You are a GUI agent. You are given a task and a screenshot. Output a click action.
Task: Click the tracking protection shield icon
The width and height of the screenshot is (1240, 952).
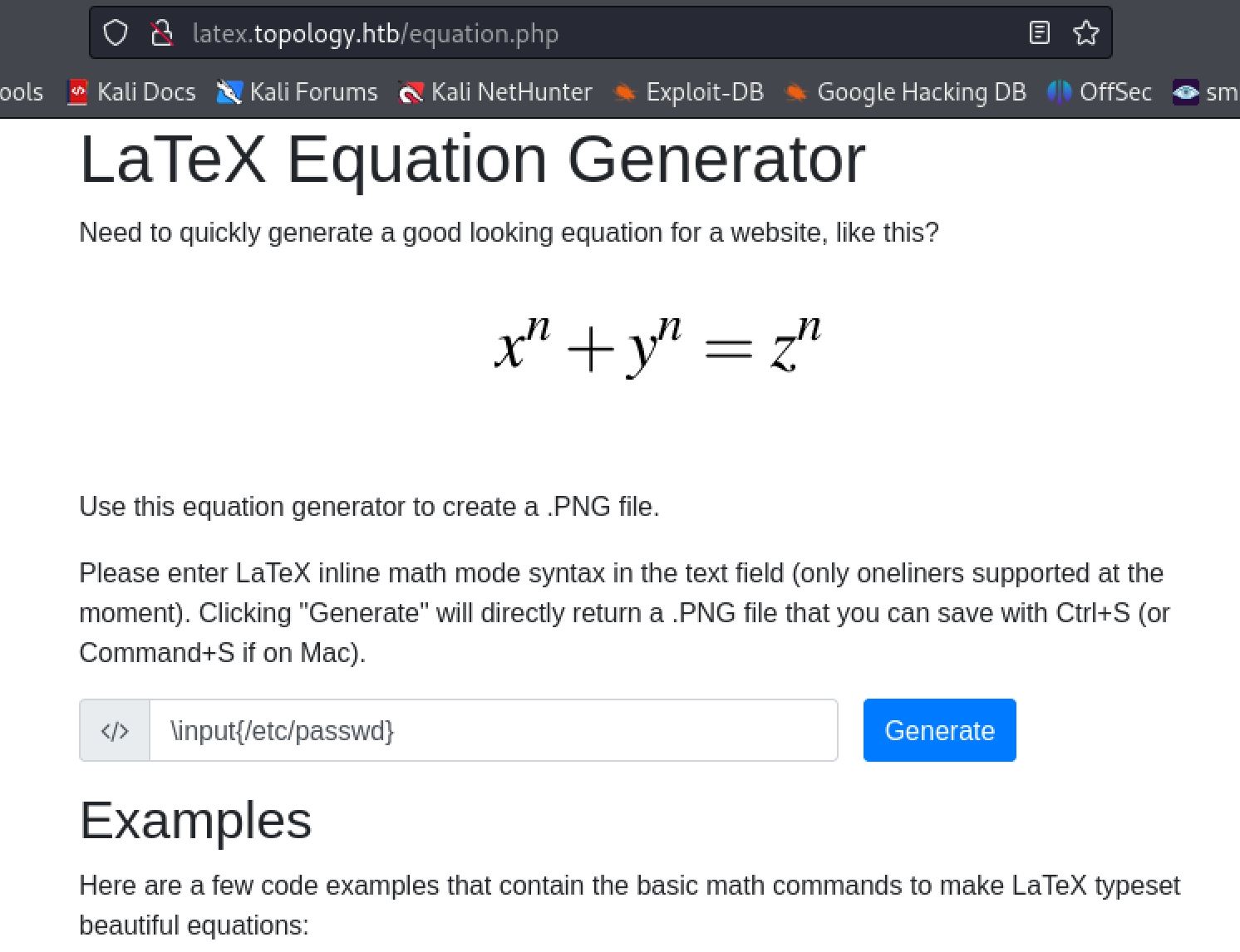click(x=116, y=33)
